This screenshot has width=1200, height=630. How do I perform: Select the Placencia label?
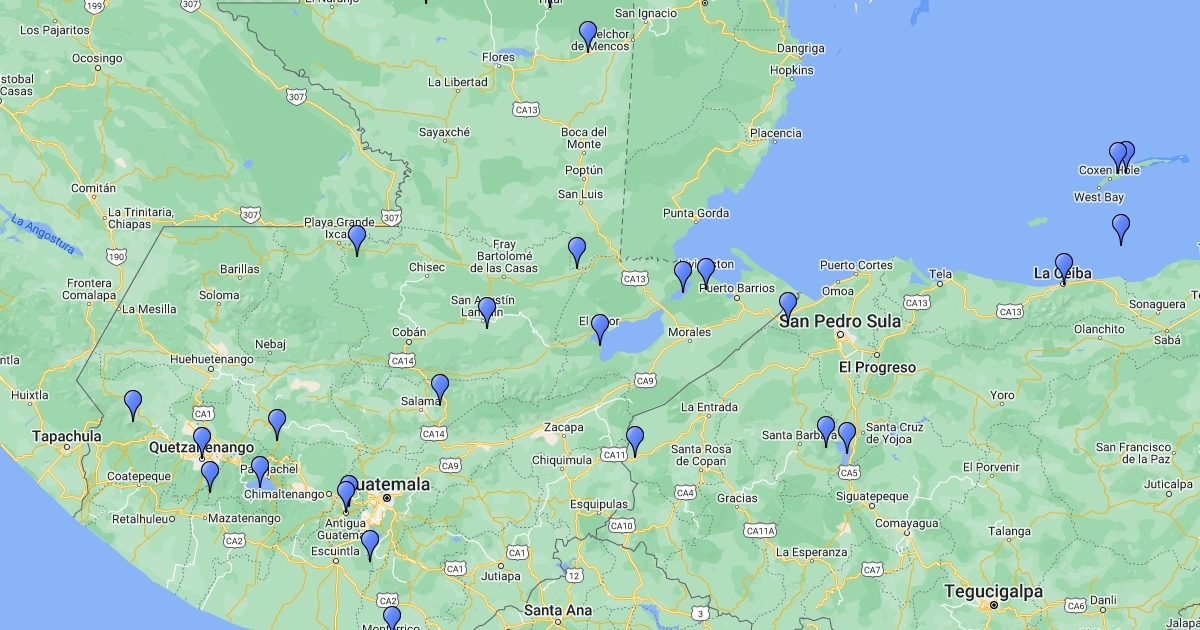point(775,133)
